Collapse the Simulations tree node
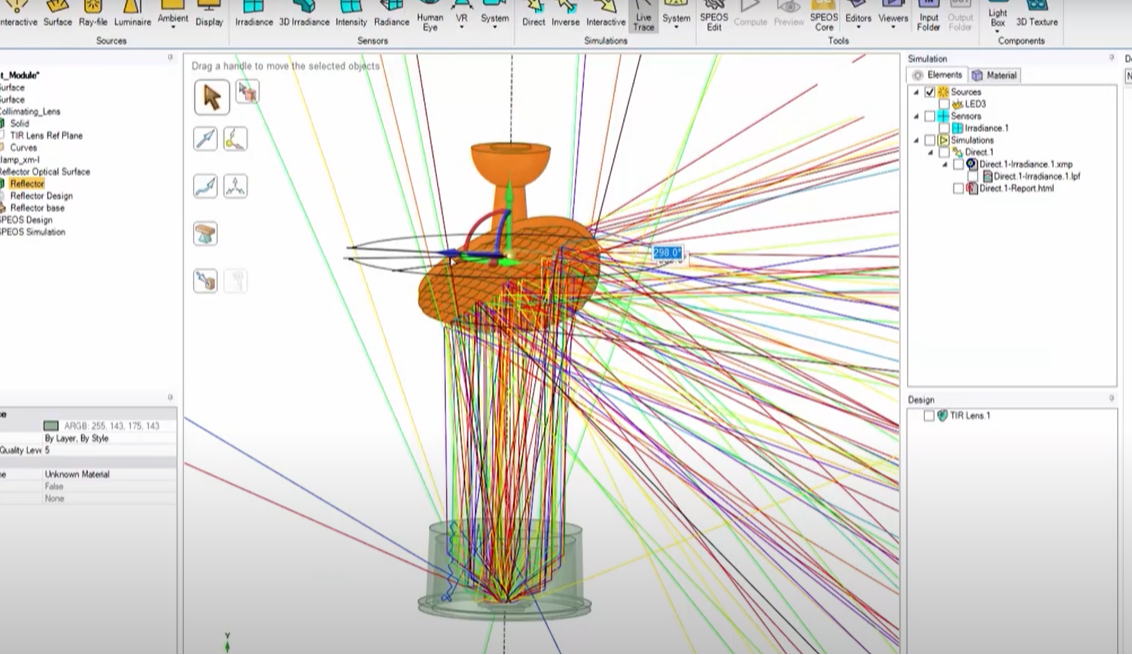This screenshot has height=655, width=1132. [x=916, y=141]
